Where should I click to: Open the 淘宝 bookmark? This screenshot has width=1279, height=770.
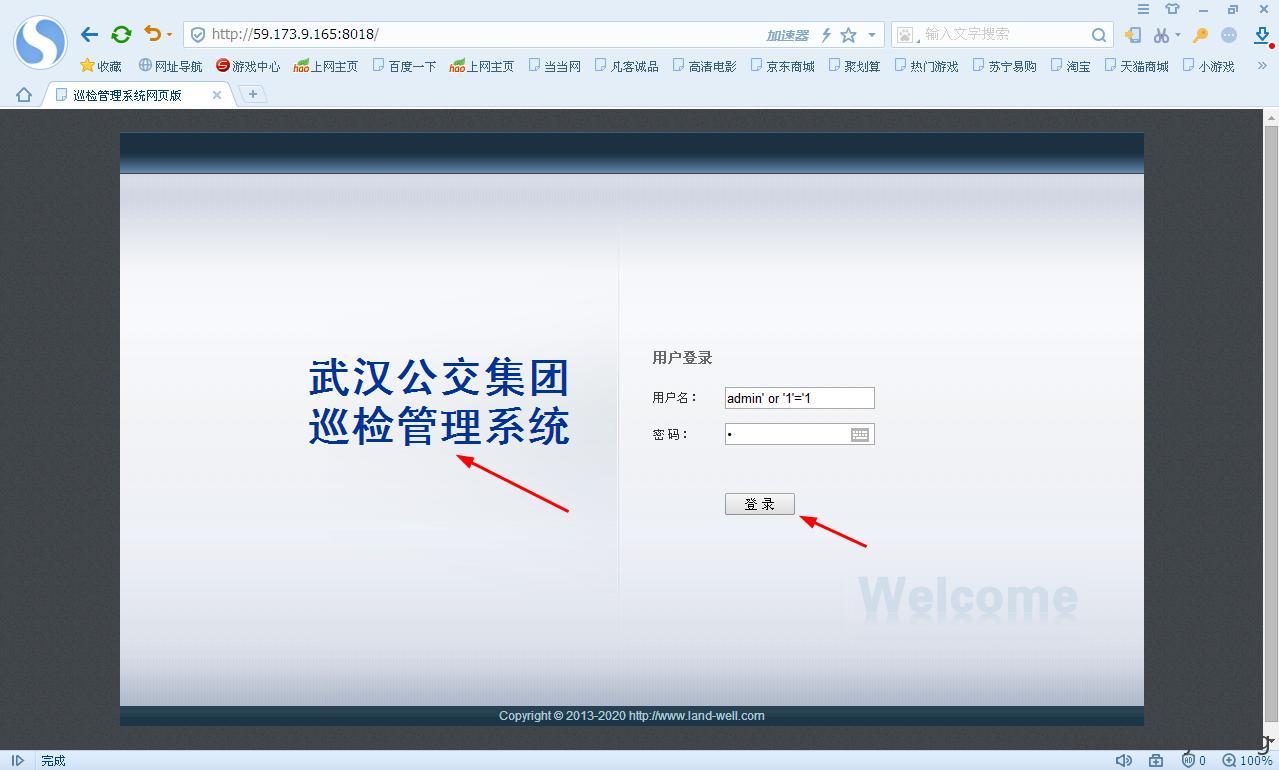click(x=1071, y=66)
